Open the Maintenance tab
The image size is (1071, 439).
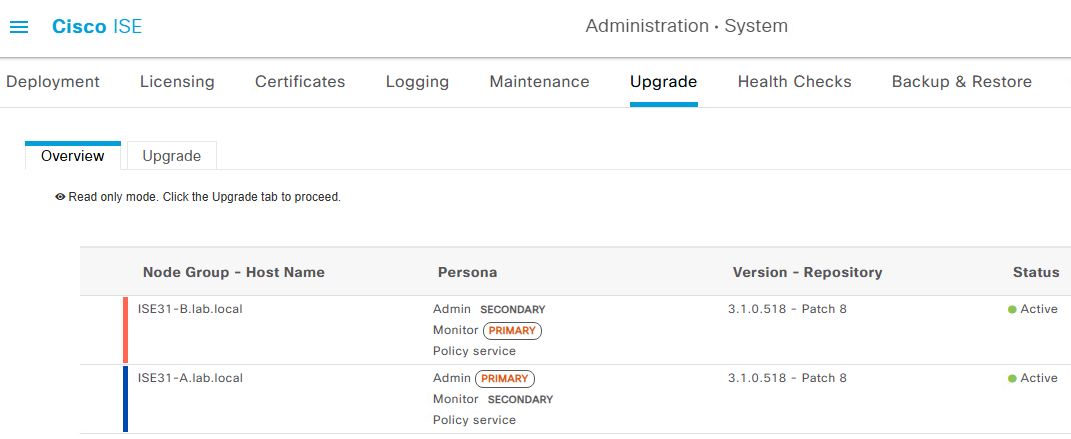click(540, 82)
